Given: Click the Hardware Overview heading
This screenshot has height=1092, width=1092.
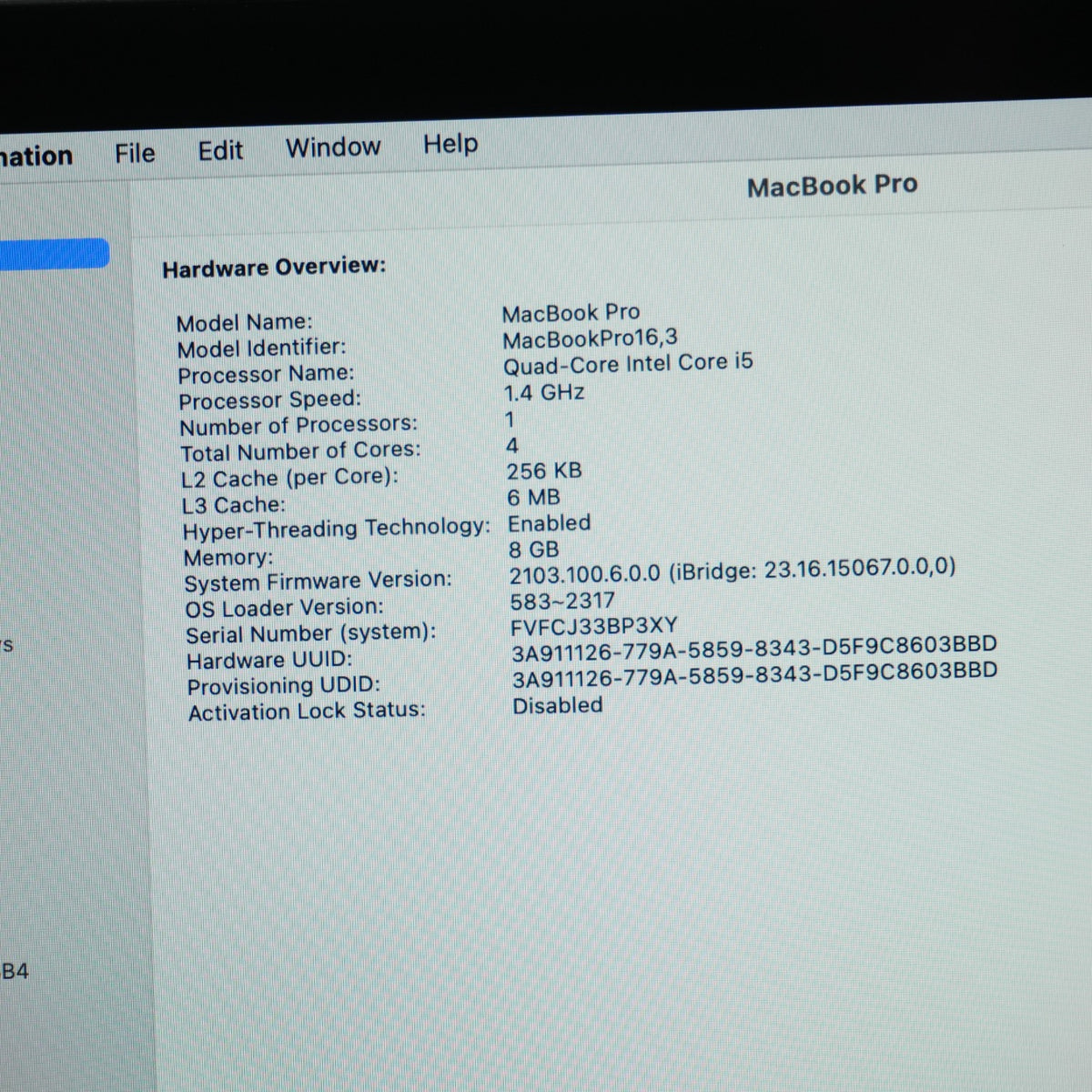Looking at the screenshot, I should pos(274,268).
